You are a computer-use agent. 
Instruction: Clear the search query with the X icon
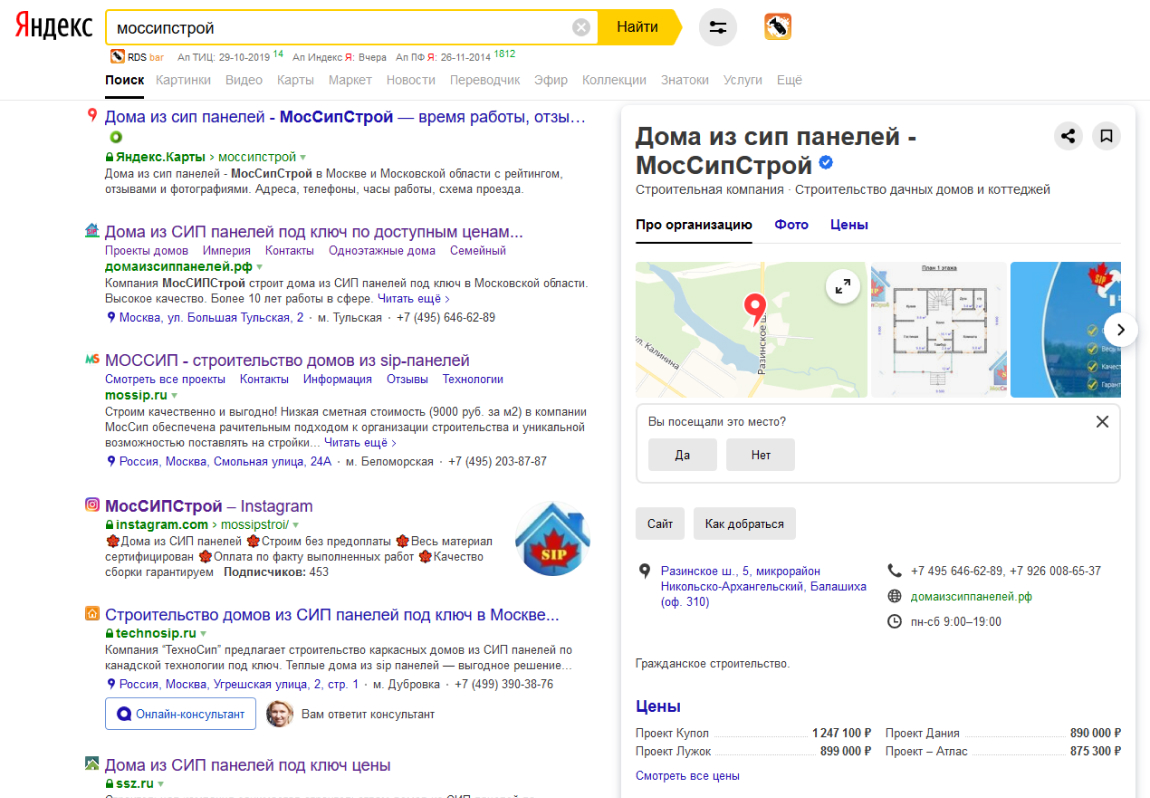(581, 28)
